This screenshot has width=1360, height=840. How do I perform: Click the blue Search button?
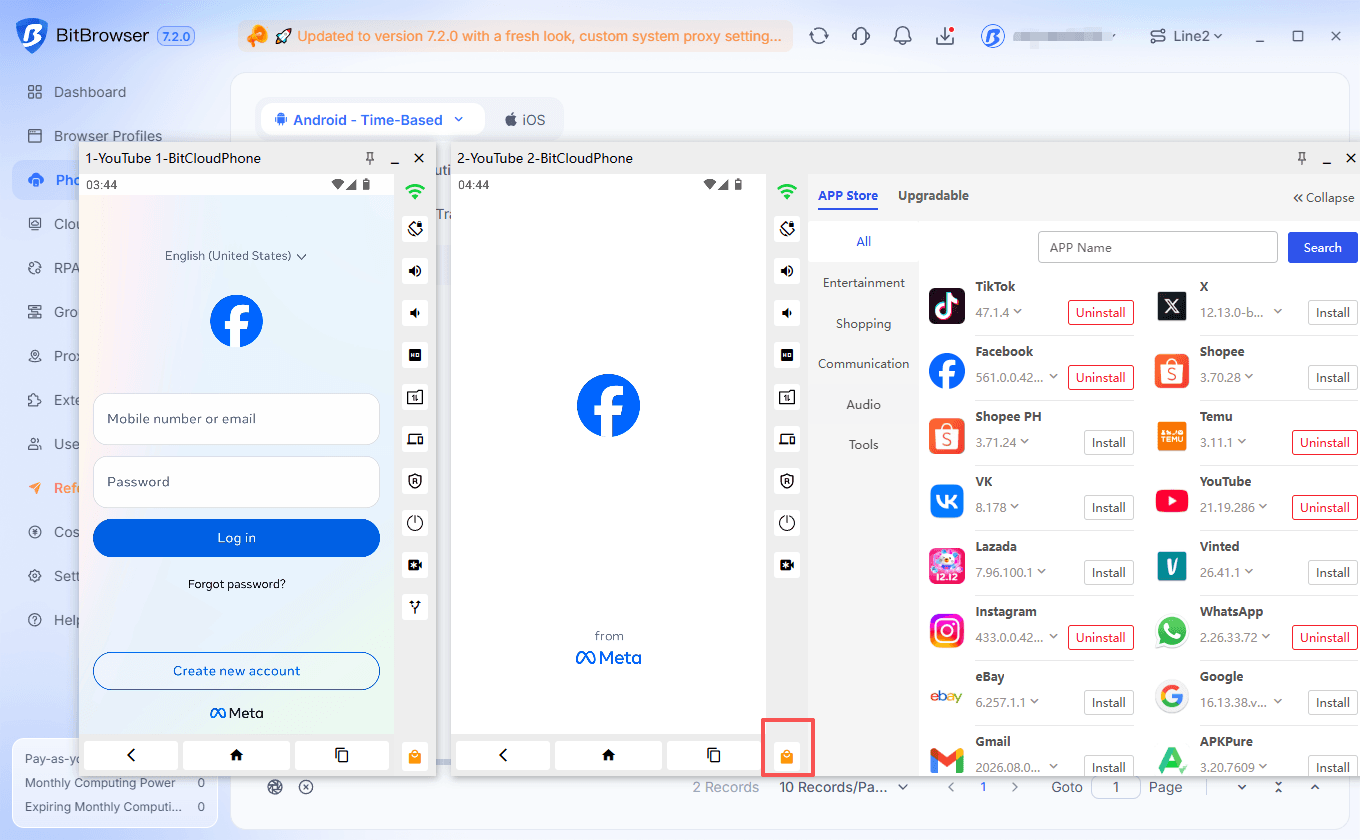click(1322, 247)
